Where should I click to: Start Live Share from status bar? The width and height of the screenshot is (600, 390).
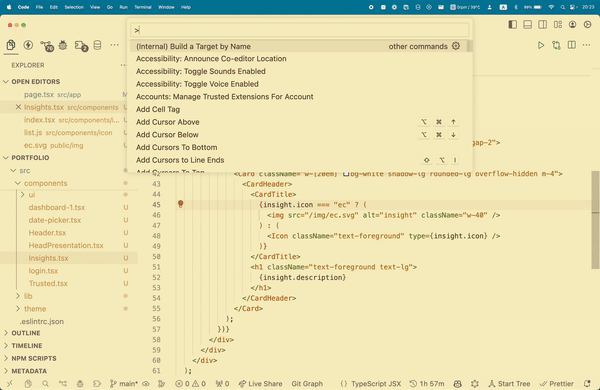point(260,383)
